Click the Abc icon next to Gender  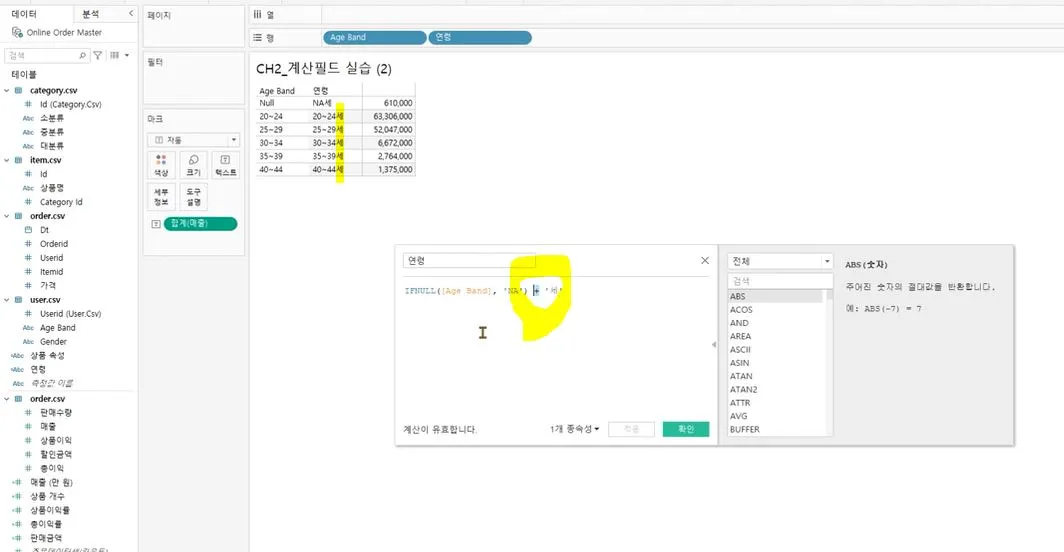click(28, 342)
